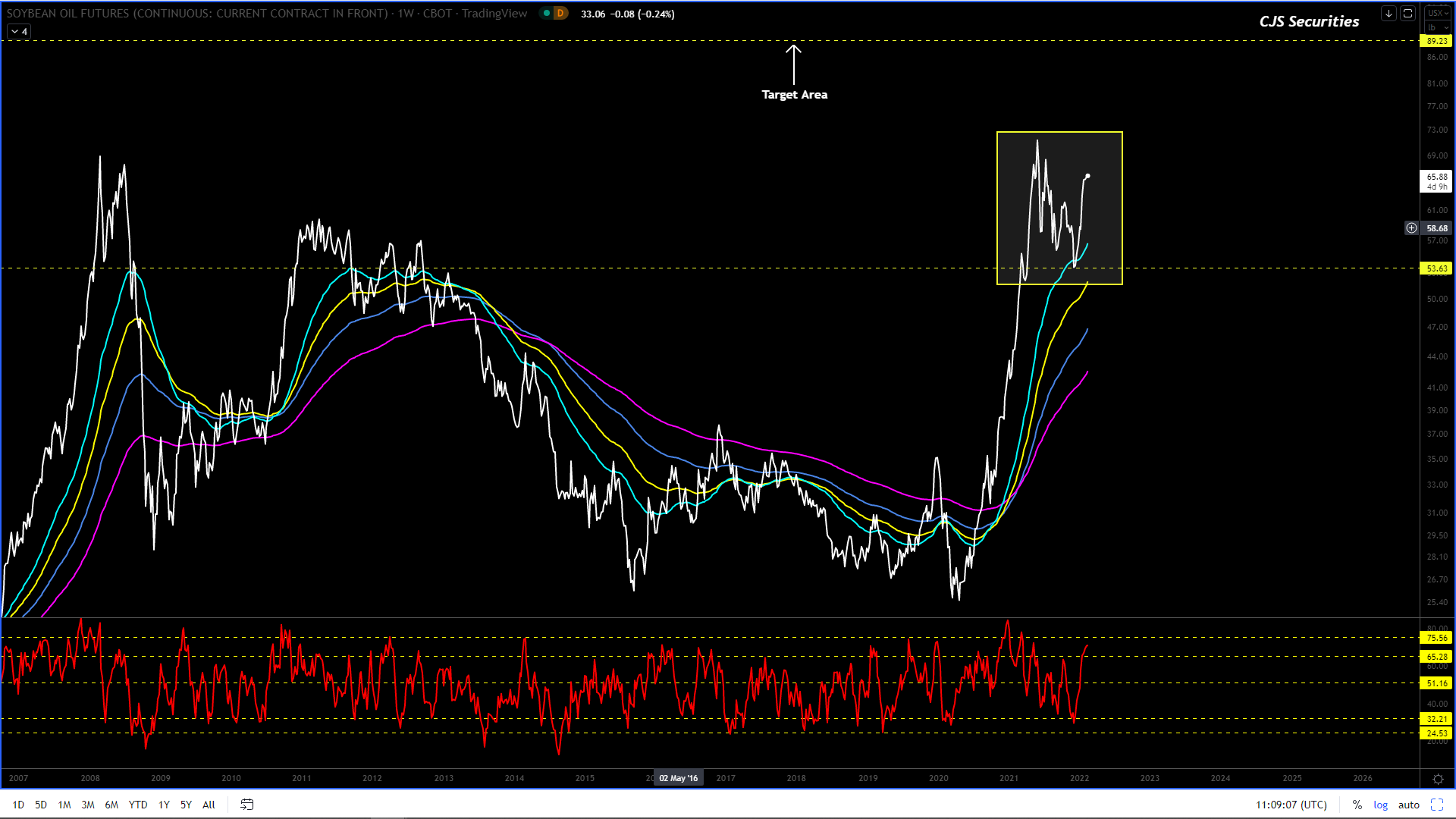Click the 11:09:07 (UTC) timezone button
Viewport: 1456px width, 819px height.
[x=1291, y=805]
